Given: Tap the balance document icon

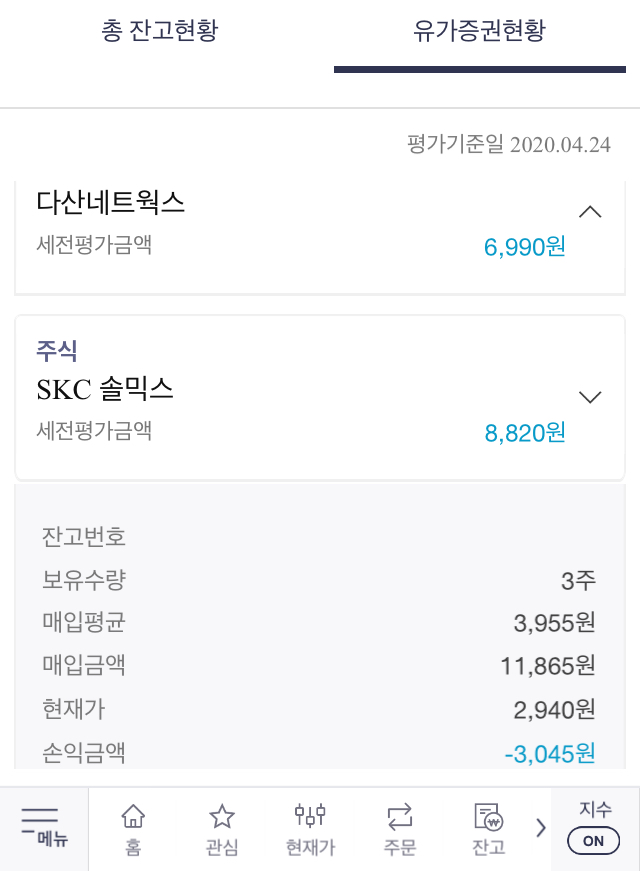Looking at the screenshot, I should pyautogui.click(x=488, y=817).
